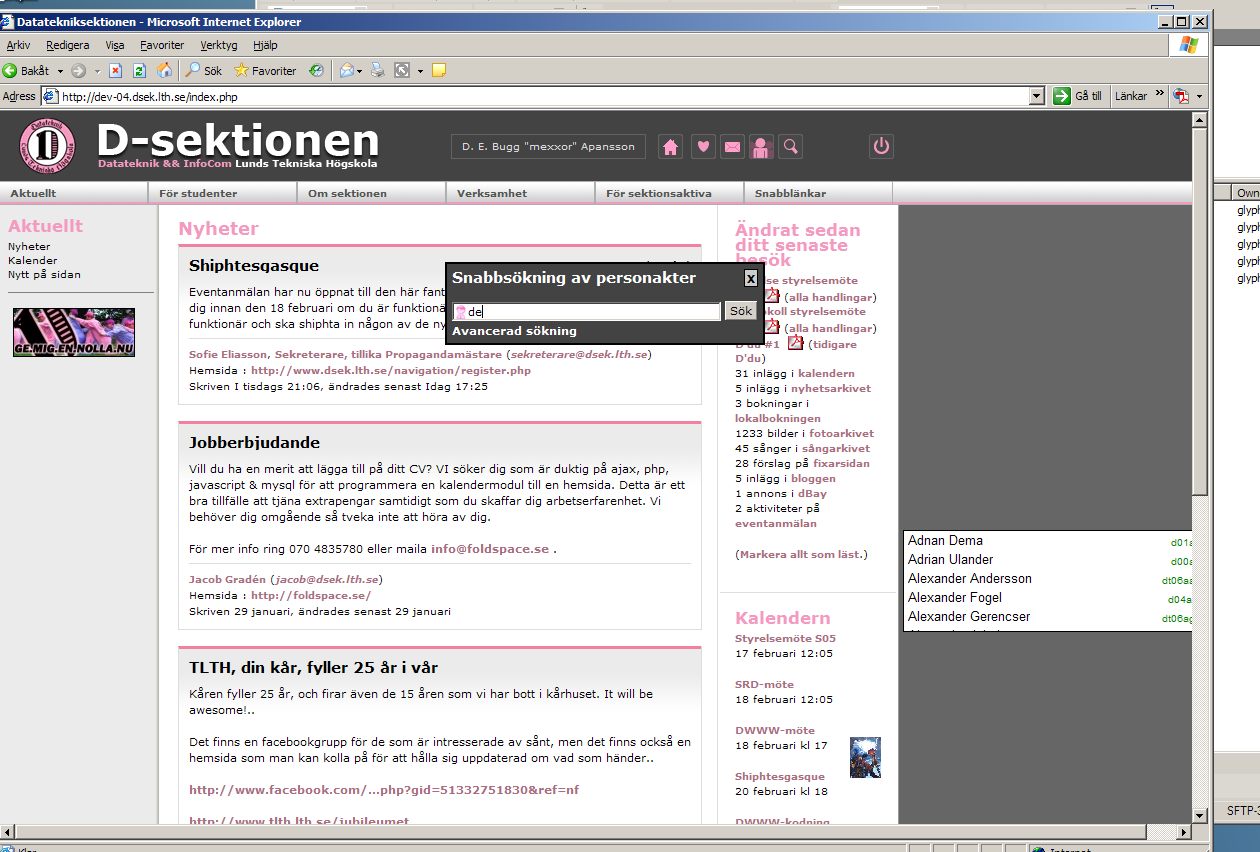Open the address bar dropdown arrow

pos(1037,96)
